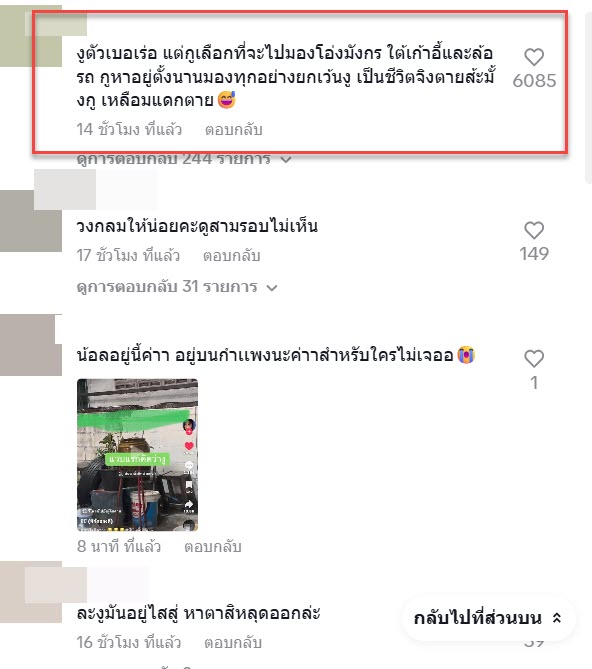Open blurred username above วงกลมให้น่อยคะ comment
Viewport: 592px width, 669px height.
pyautogui.click(x=96, y=189)
